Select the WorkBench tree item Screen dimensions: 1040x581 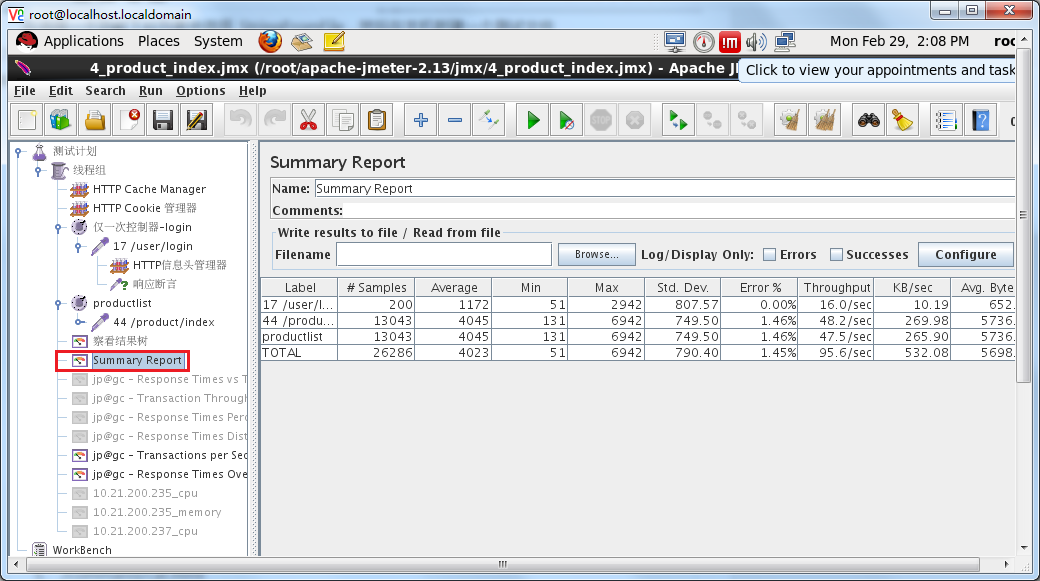pos(82,550)
